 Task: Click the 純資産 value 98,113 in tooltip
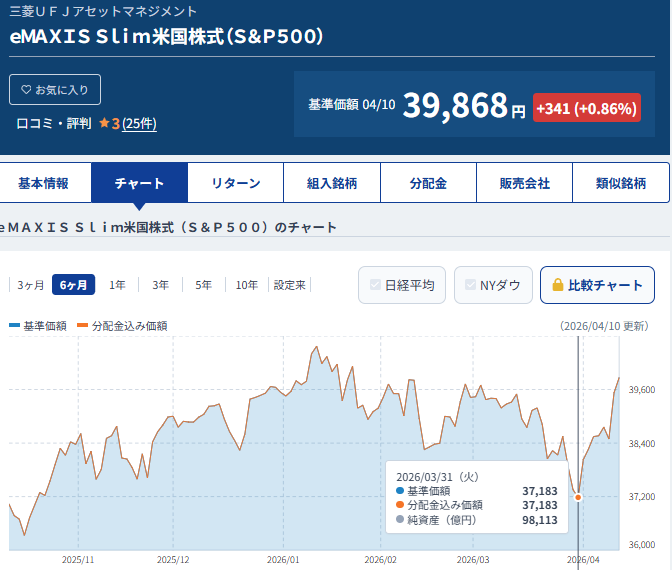[x=540, y=520]
